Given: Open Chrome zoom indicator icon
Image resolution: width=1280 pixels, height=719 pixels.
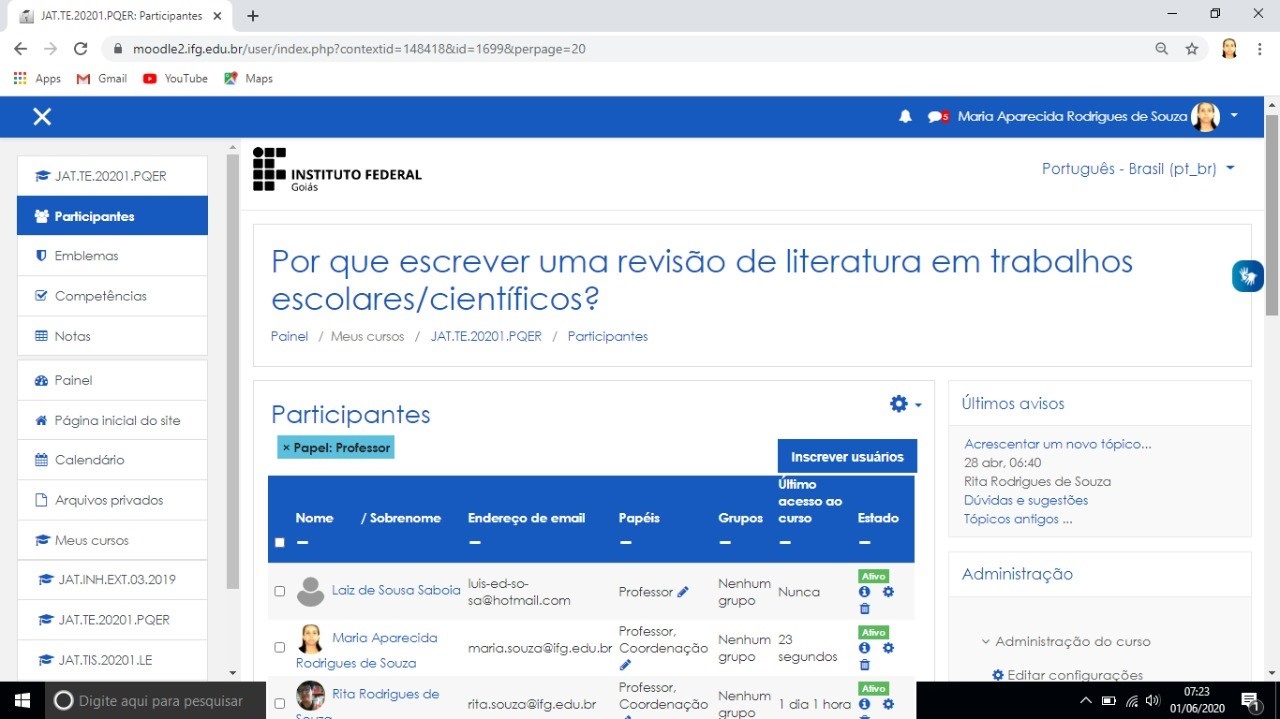Looking at the screenshot, I should point(1161,48).
